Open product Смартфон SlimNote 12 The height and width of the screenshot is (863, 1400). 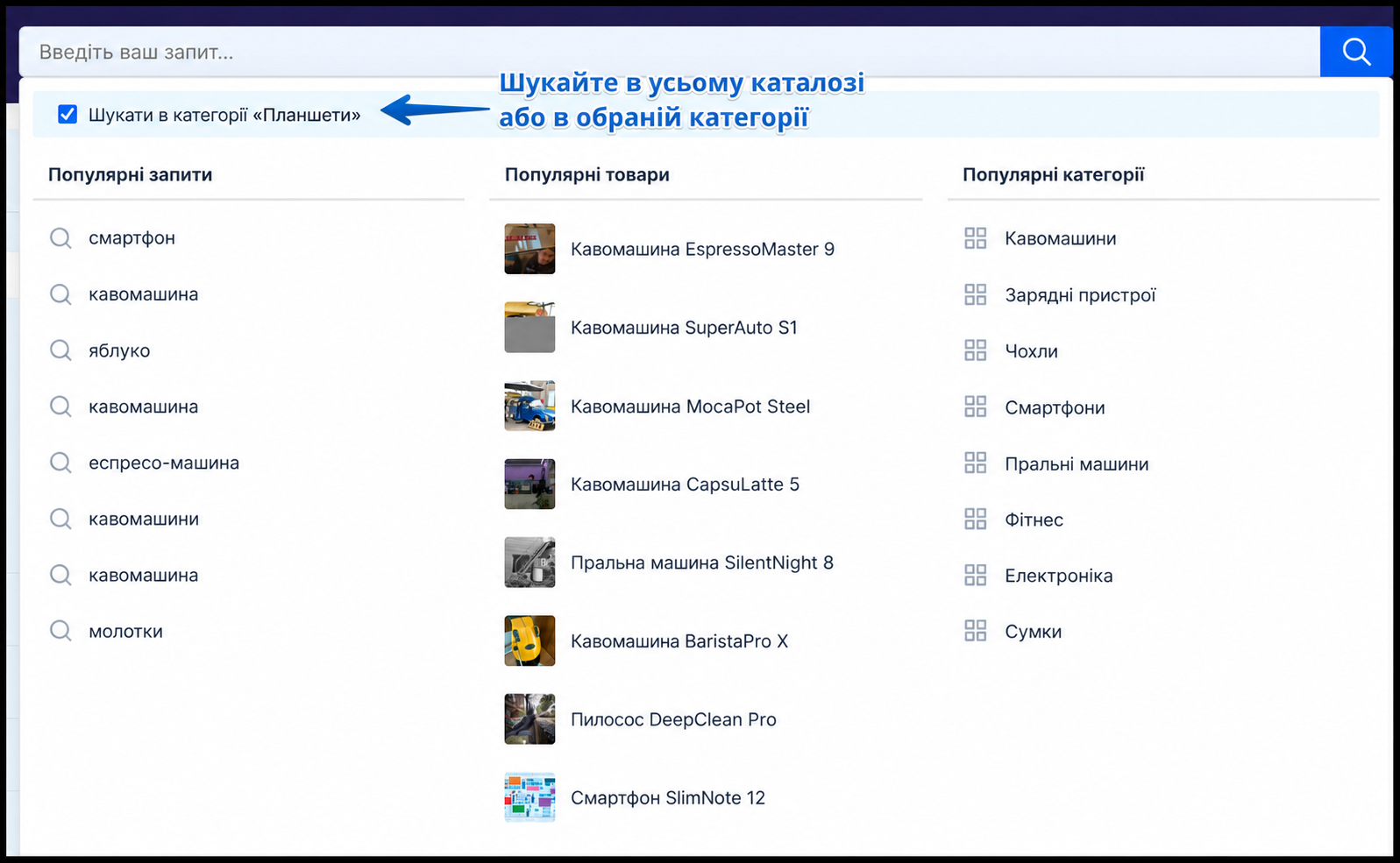pyautogui.click(x=668, y=797)
